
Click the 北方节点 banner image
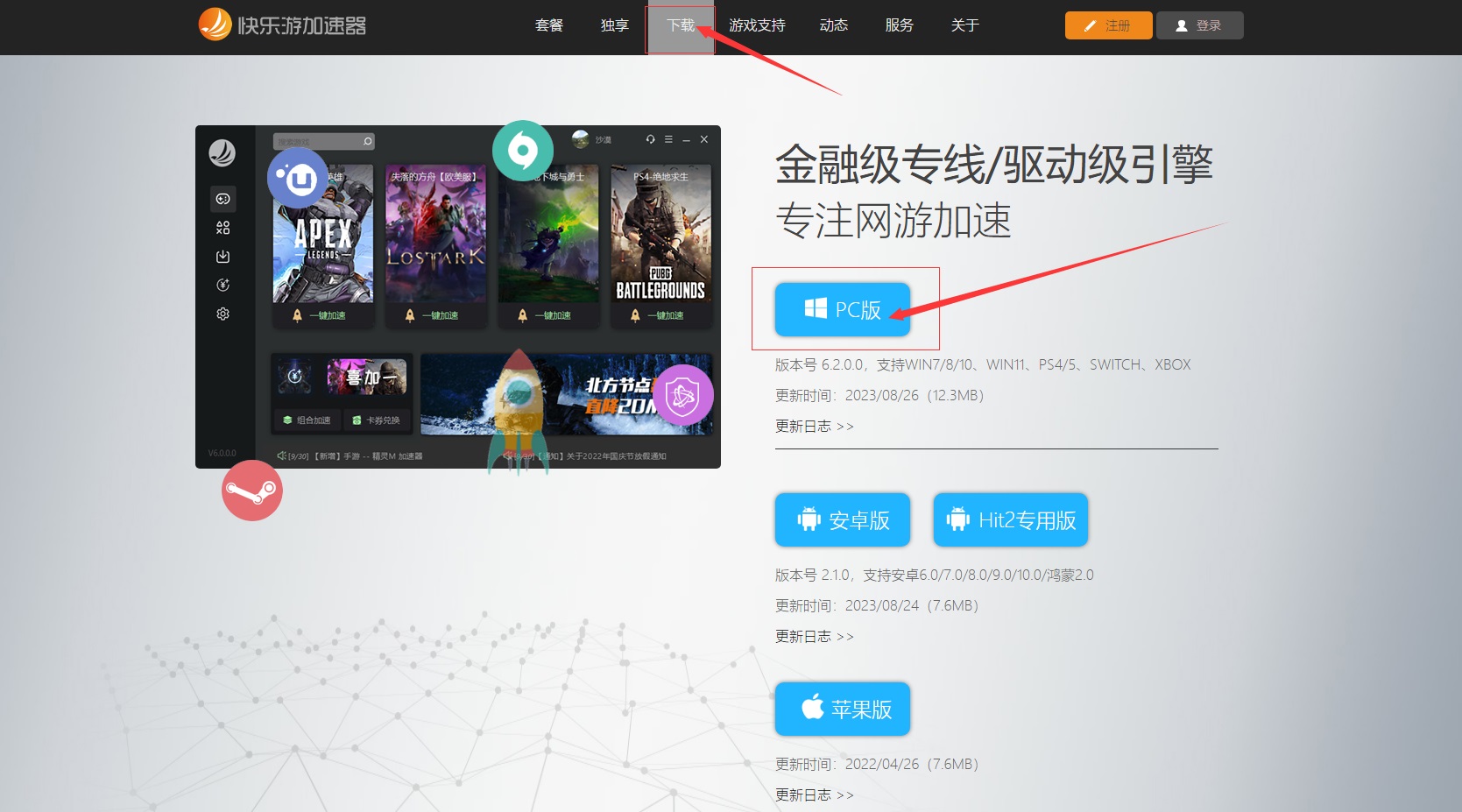(x=566, y=394)
